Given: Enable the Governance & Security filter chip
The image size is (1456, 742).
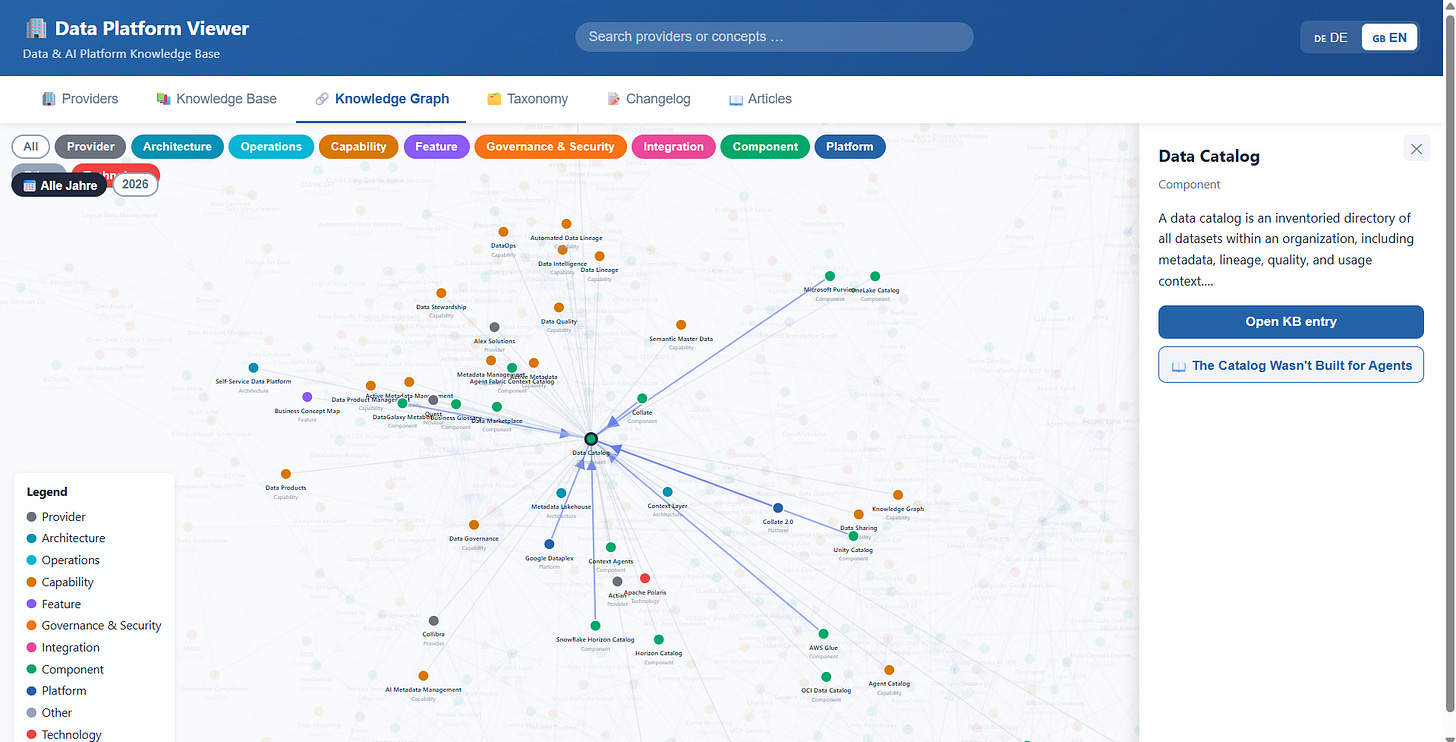Looking at the screenshot, I should point(551,147).
